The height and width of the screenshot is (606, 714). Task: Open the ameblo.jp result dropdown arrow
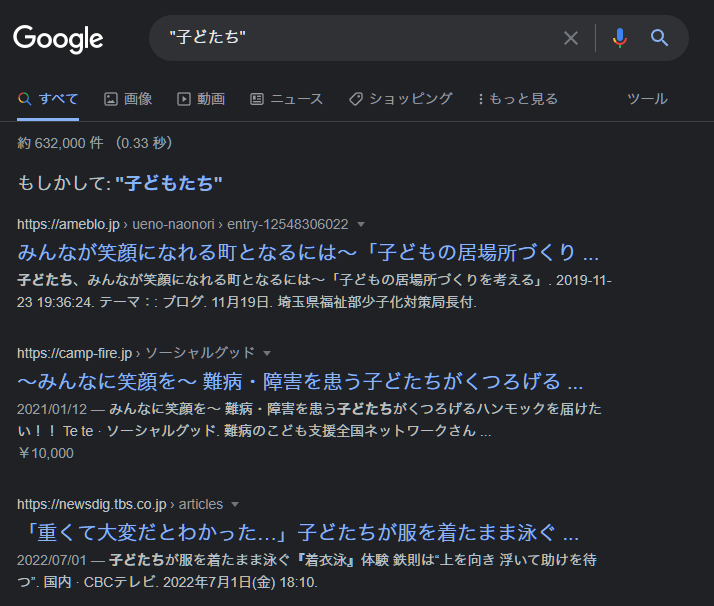tap(361, 224)
